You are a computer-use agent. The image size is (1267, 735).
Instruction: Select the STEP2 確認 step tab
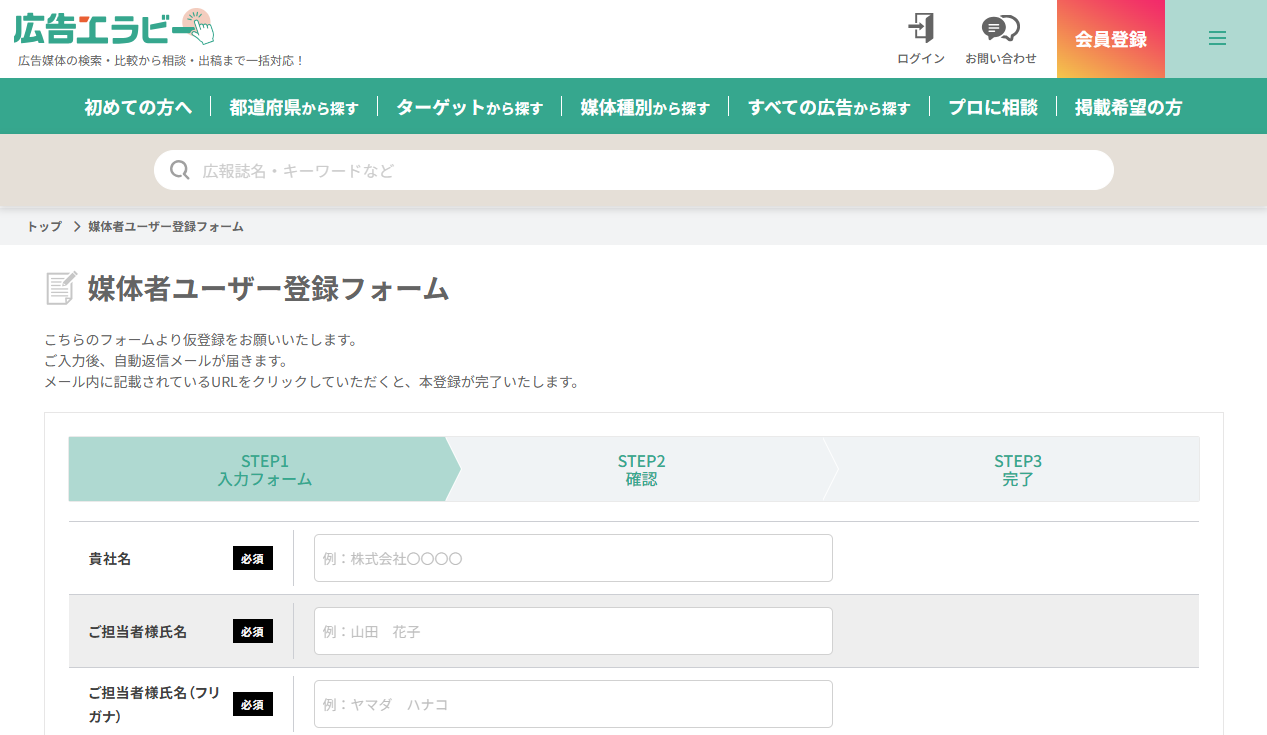641,469
